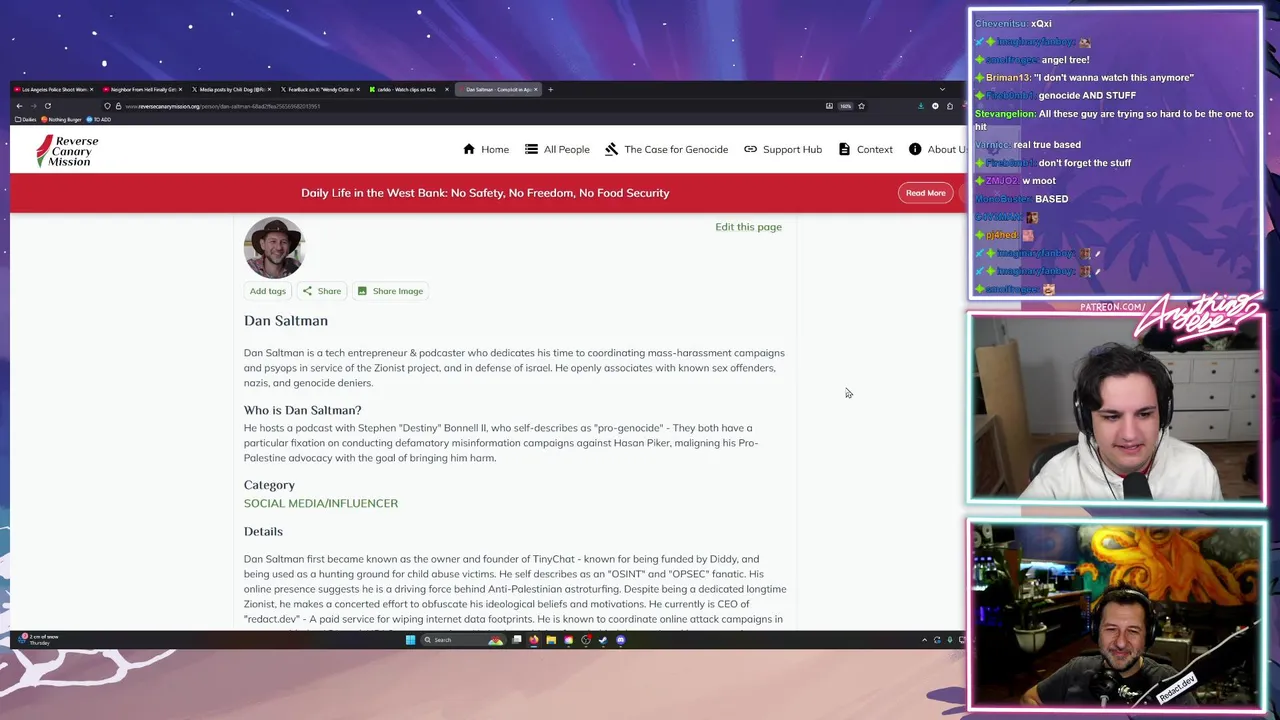1280x720 pixels.
Task: Click the Read More banner button
Action: [x=925, y=193]
